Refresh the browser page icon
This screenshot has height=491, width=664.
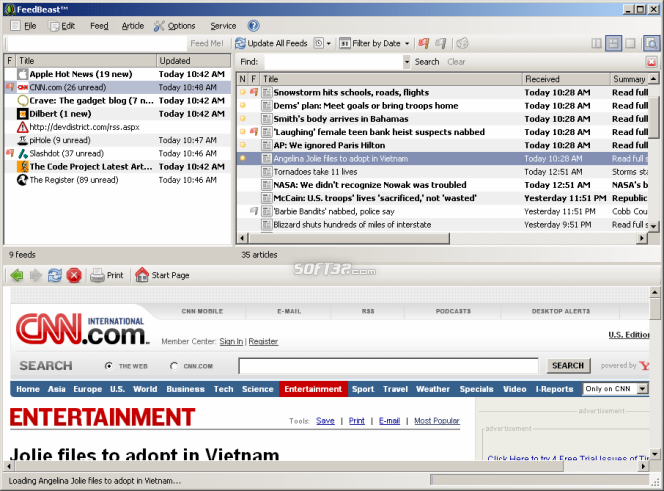55,275
